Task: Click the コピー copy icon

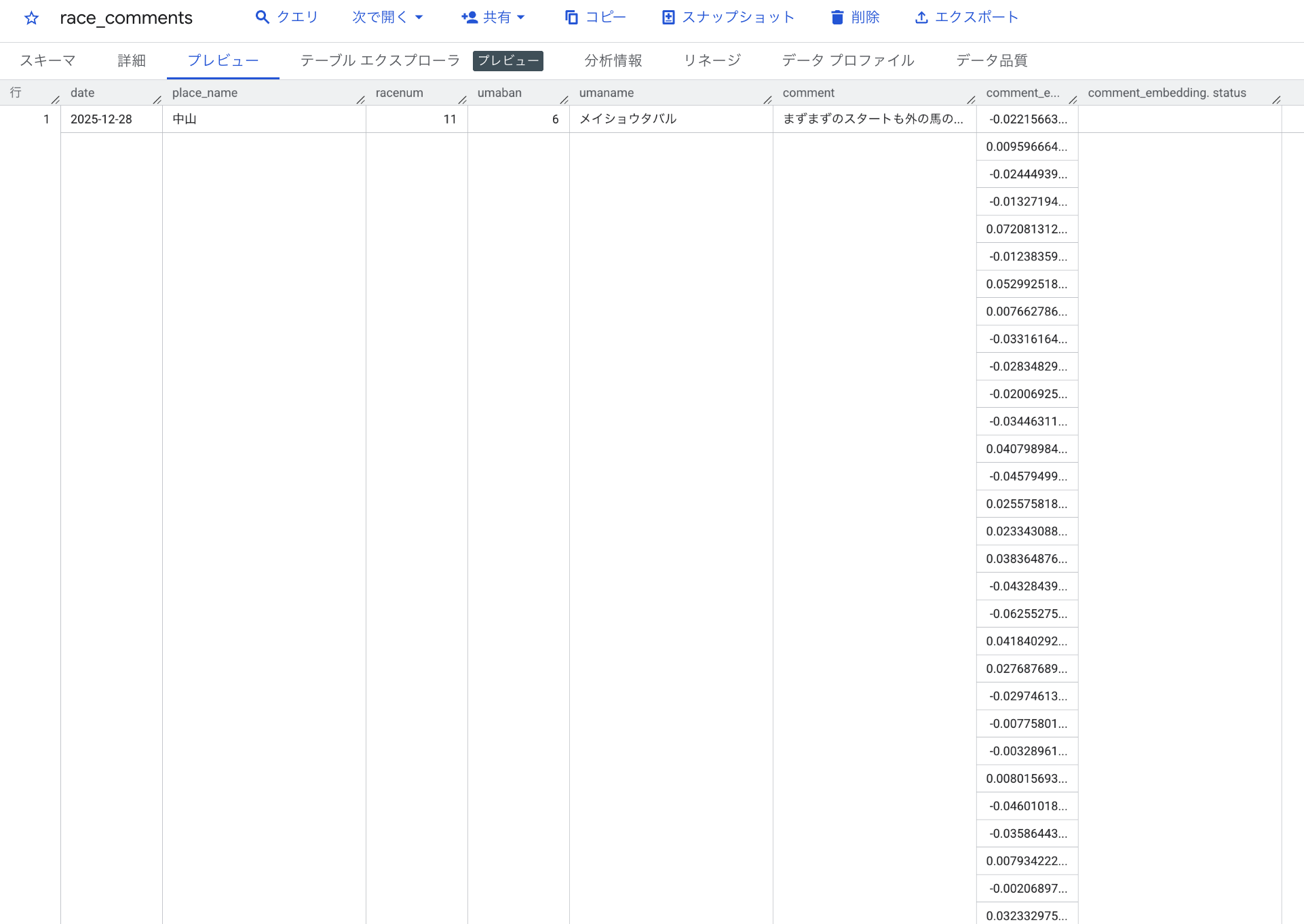Action: (x=571, y=17)
